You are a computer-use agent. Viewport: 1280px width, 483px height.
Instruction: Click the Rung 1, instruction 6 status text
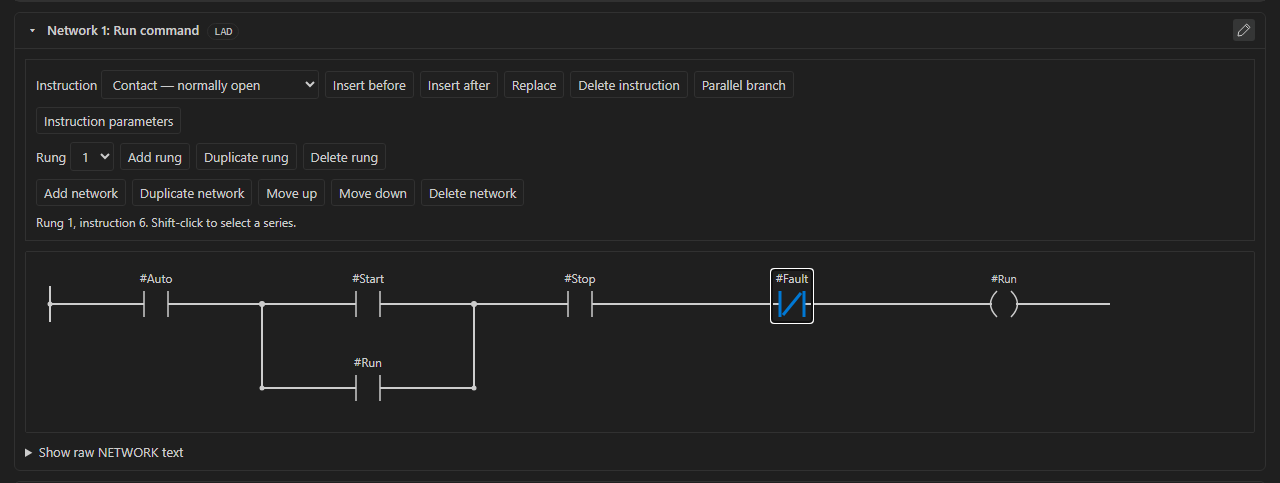(x=166, y=223)
